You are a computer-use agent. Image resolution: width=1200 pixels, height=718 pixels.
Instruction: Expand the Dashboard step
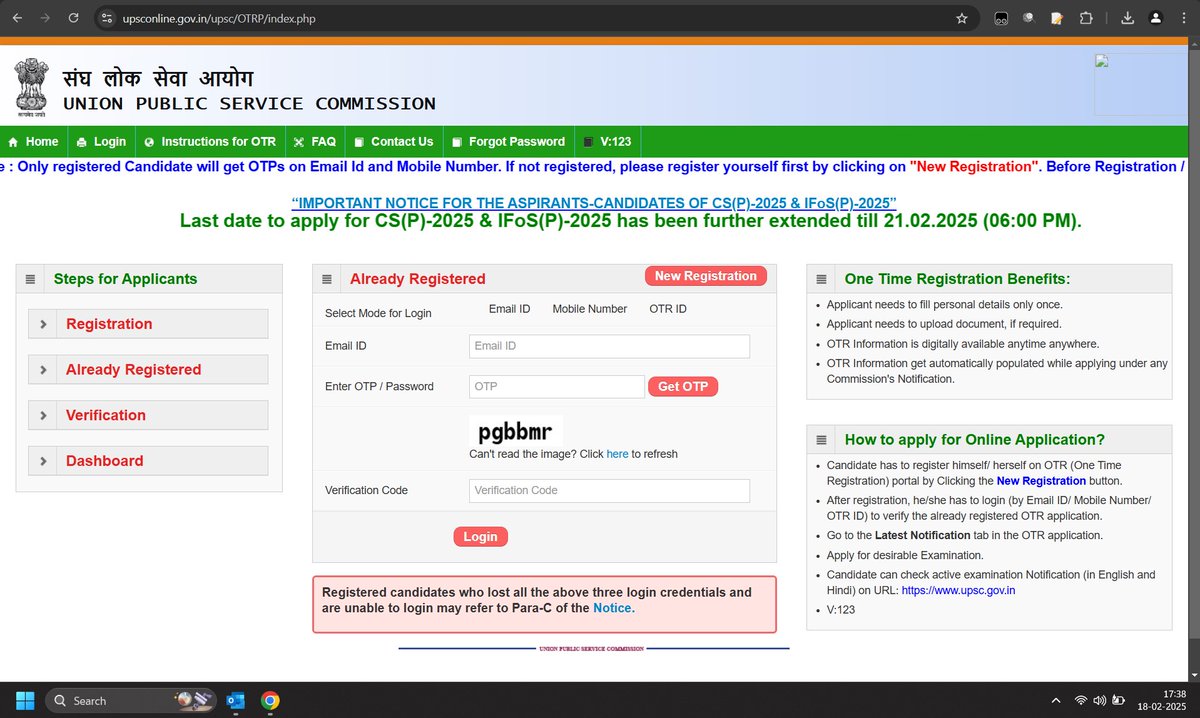(148, 461)
